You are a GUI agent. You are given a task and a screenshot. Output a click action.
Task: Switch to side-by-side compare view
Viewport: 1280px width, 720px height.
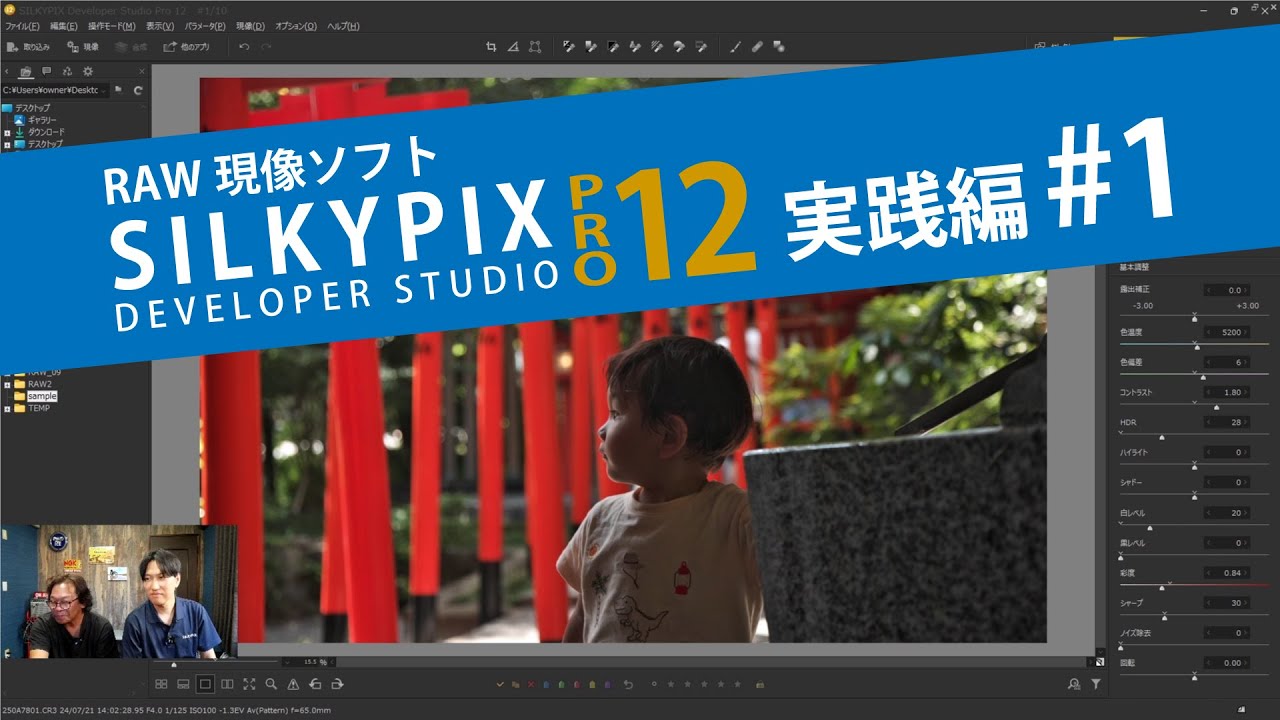point(227,684)
